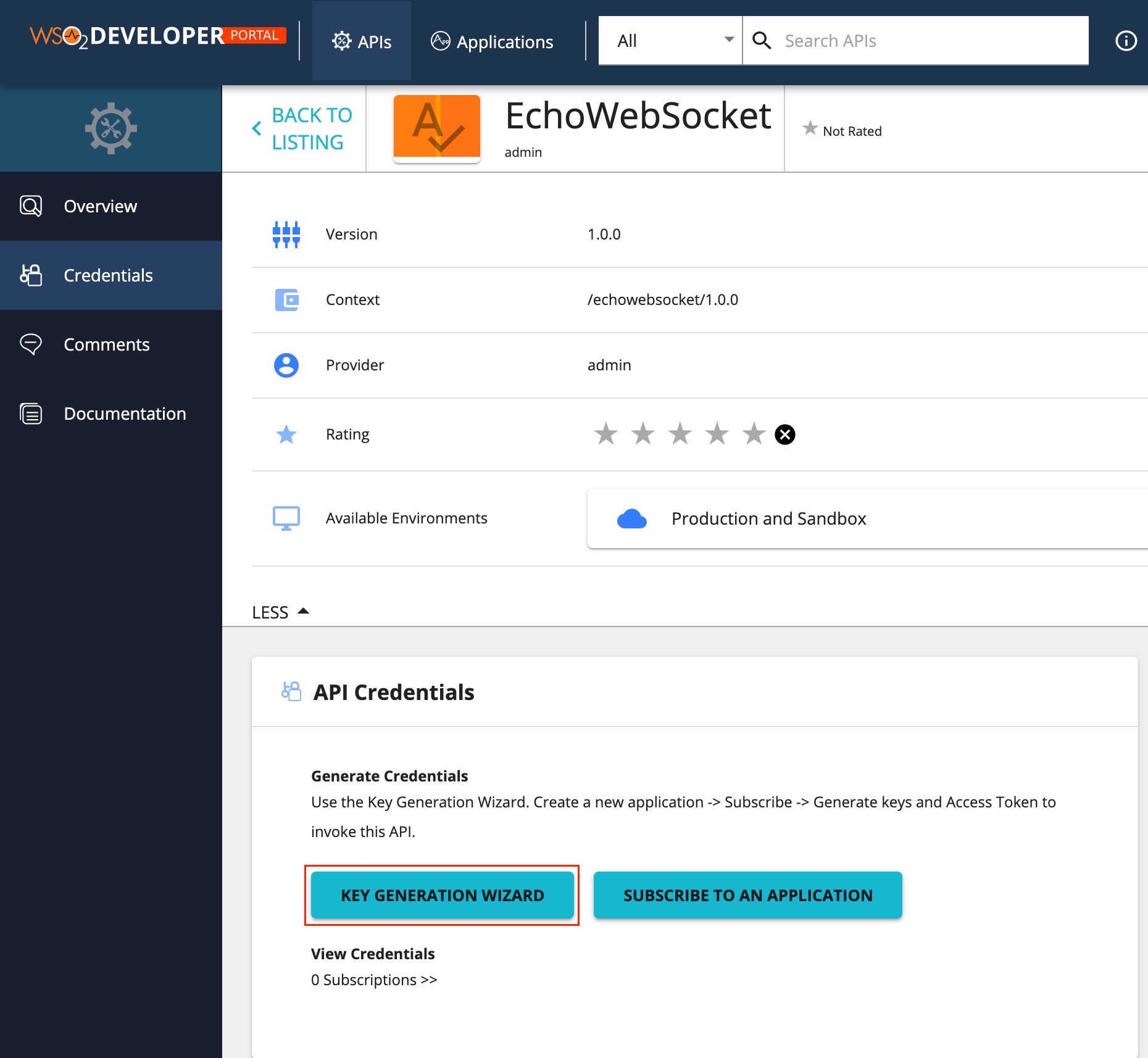The height and width of the screenshot is (1058, 1148).
Task: Rate the API five stars
Action: click(754, 433)
